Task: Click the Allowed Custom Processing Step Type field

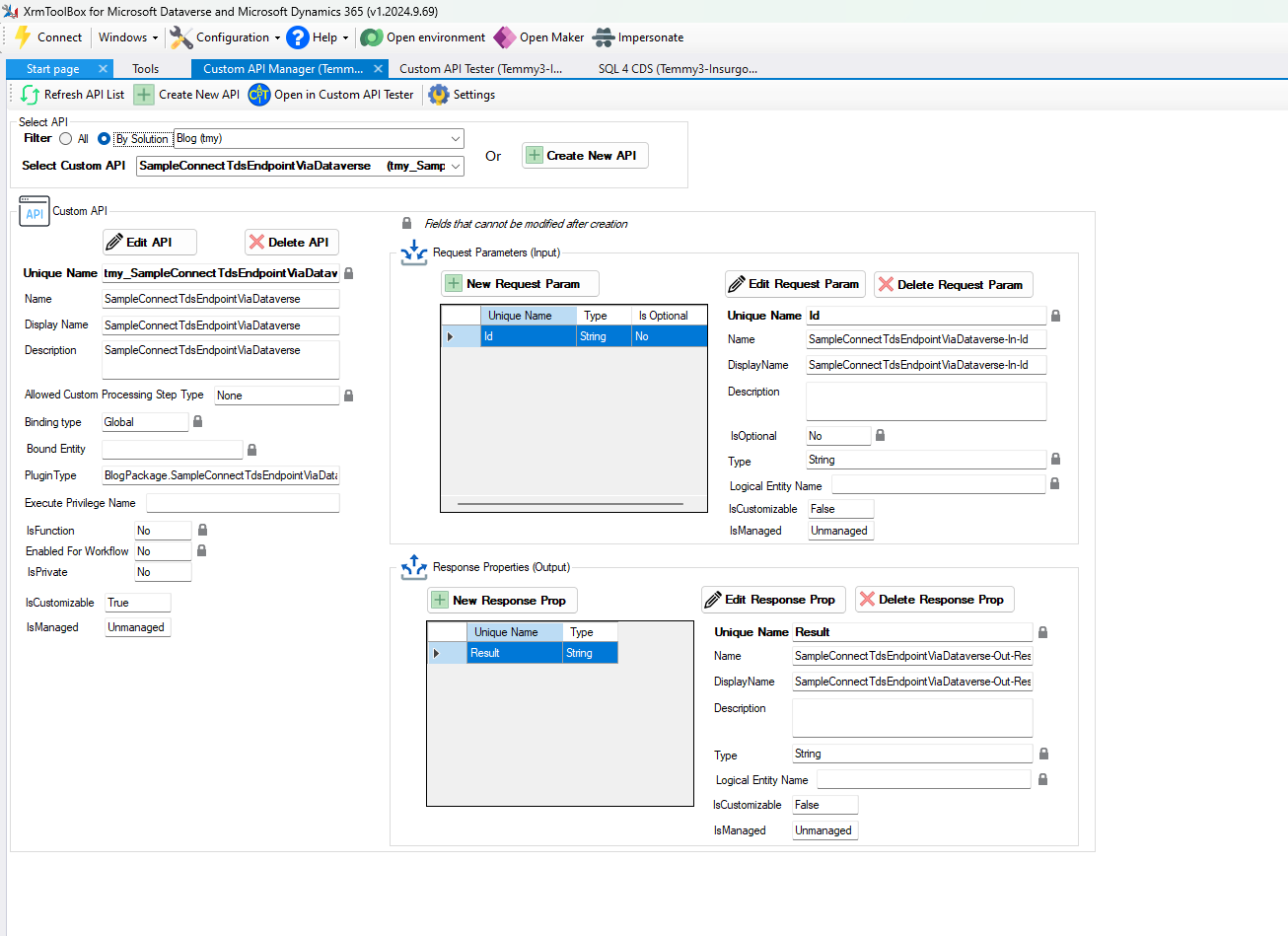Action: click(277, 396)
